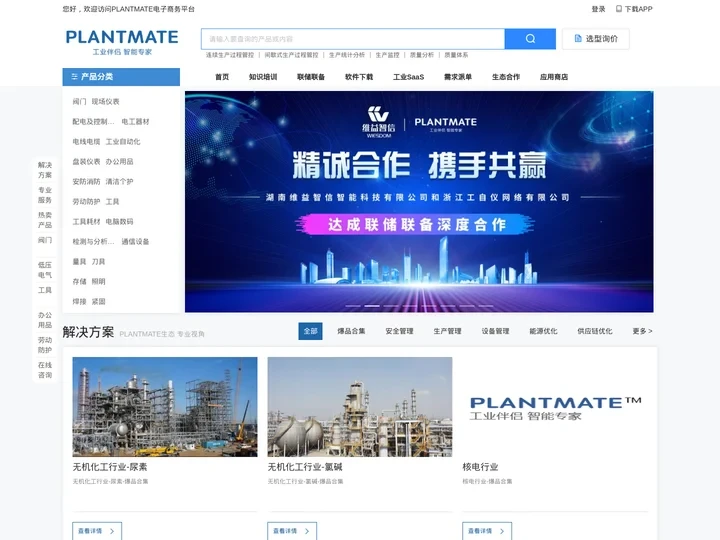Open 电脑数码 in the category list
This screenshot has height=540, width=720.
tap(119, 221)
